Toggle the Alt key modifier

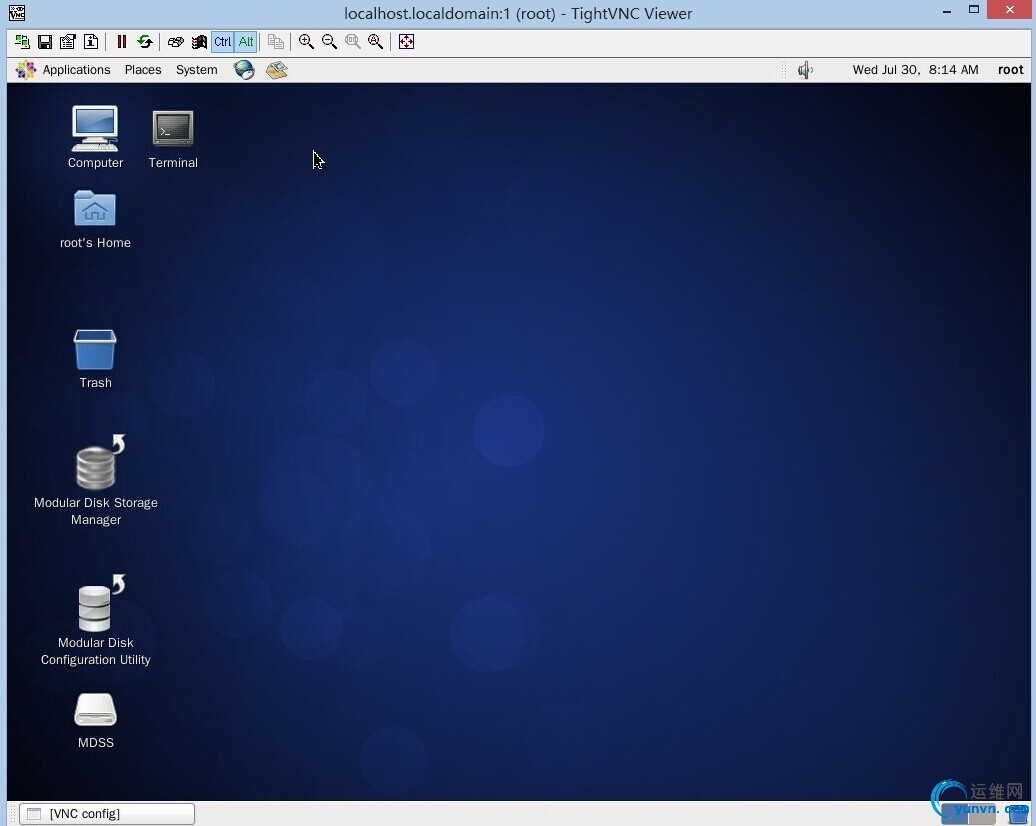pos(246,42)
